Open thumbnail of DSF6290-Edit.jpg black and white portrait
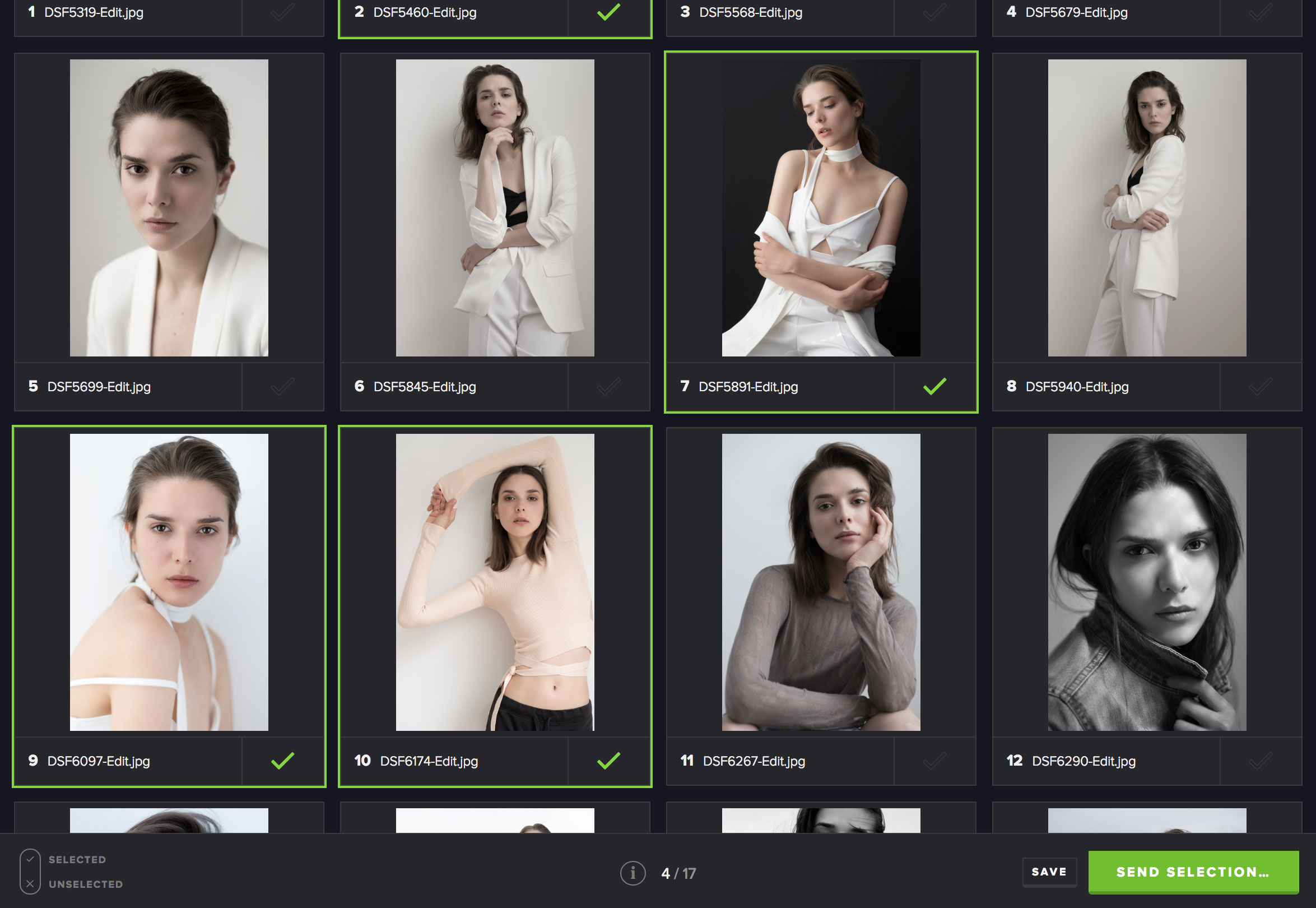 pyautogui.click(x=1147, y=582)
